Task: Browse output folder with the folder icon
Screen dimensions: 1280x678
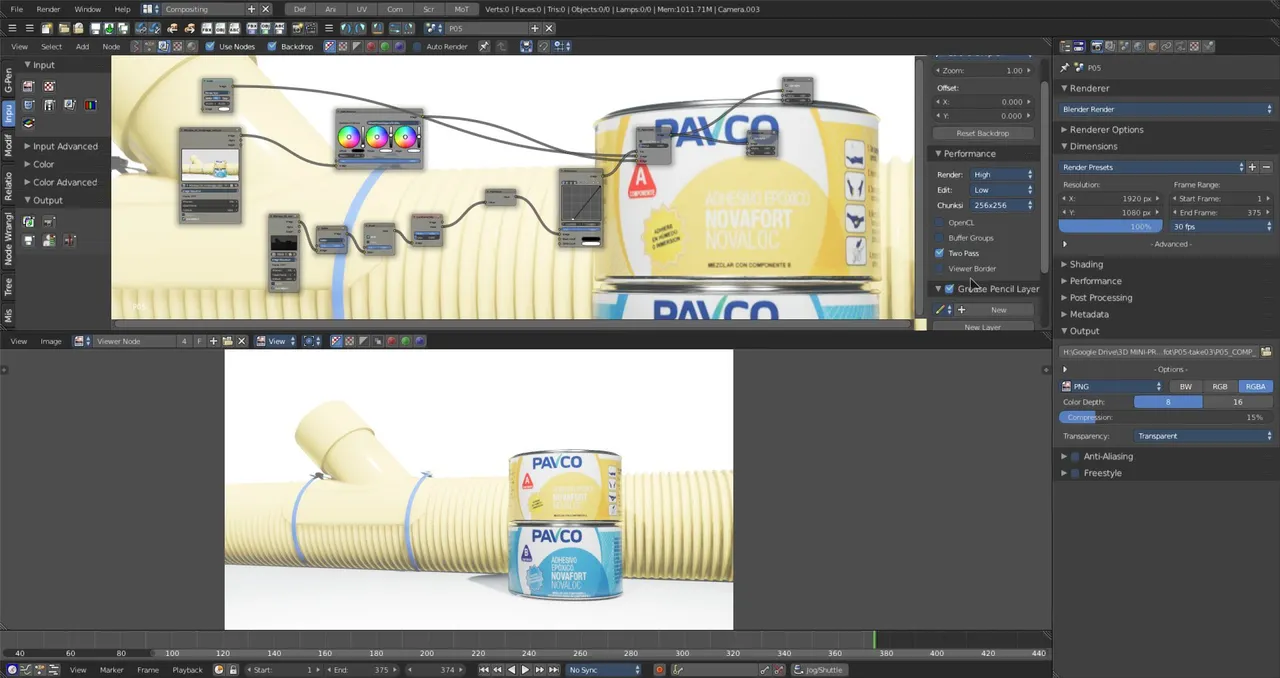Action: 1266,352
